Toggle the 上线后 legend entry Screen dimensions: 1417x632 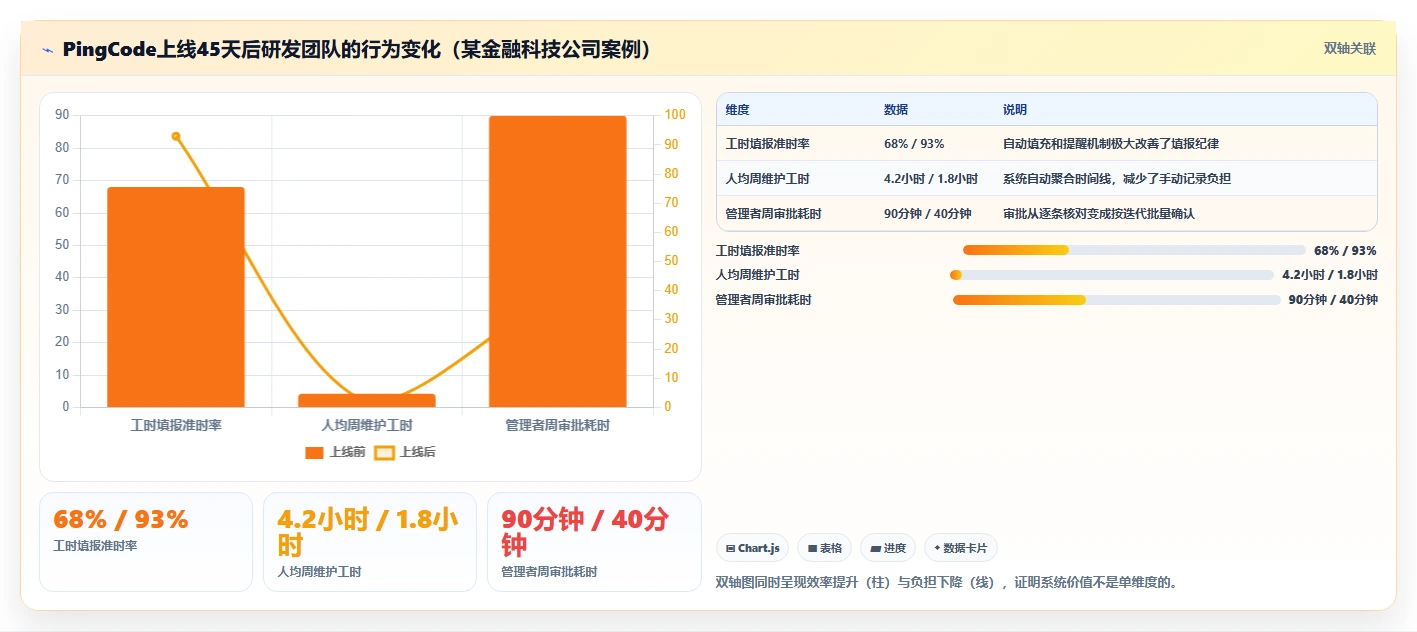(405, 452)
